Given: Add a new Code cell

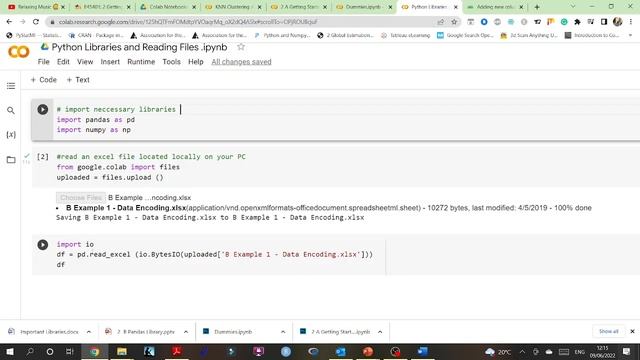Looking at the screenshot, I should 44,80.
